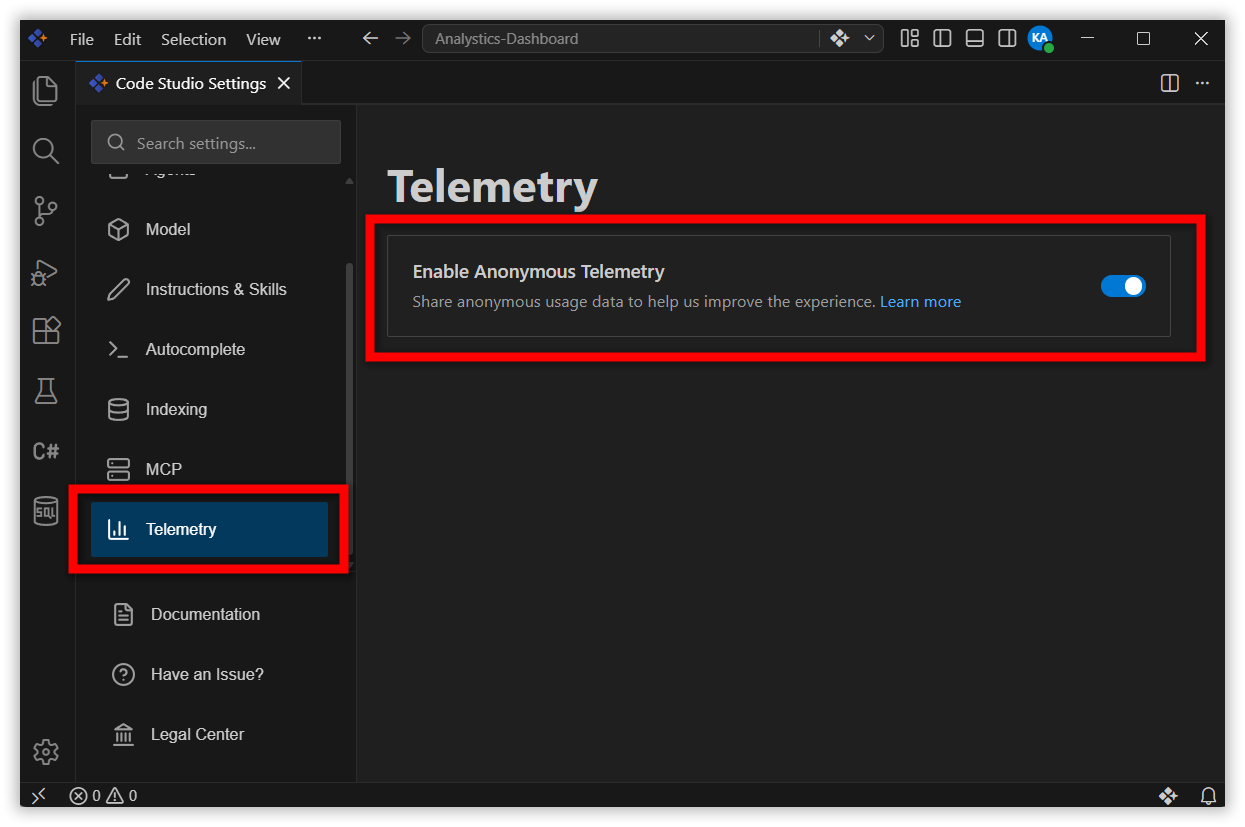Open Run and Debug bug icon
Image resolution: width=1245 pixels, height=827 pixels.
click(x=46, y=271)
